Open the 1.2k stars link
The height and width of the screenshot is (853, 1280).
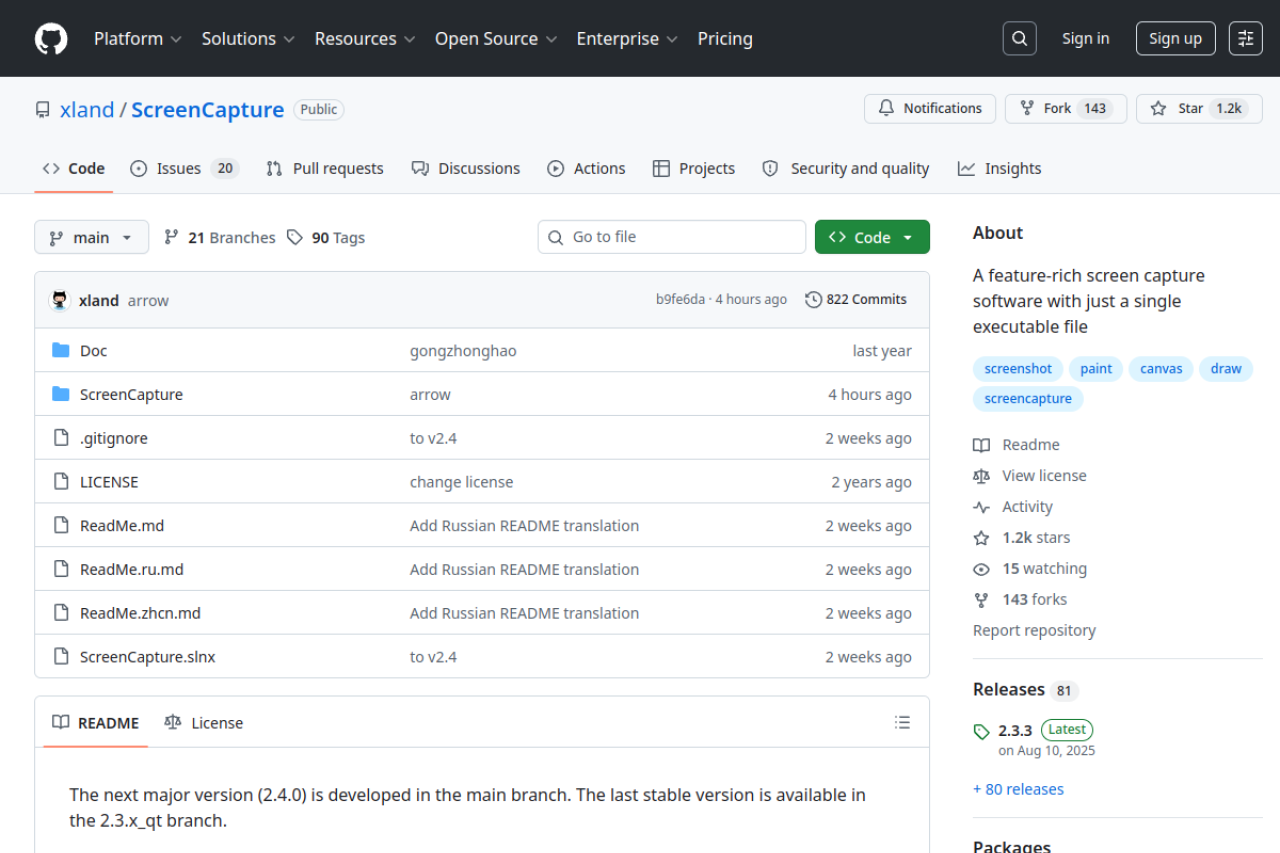pos(1036,538)
